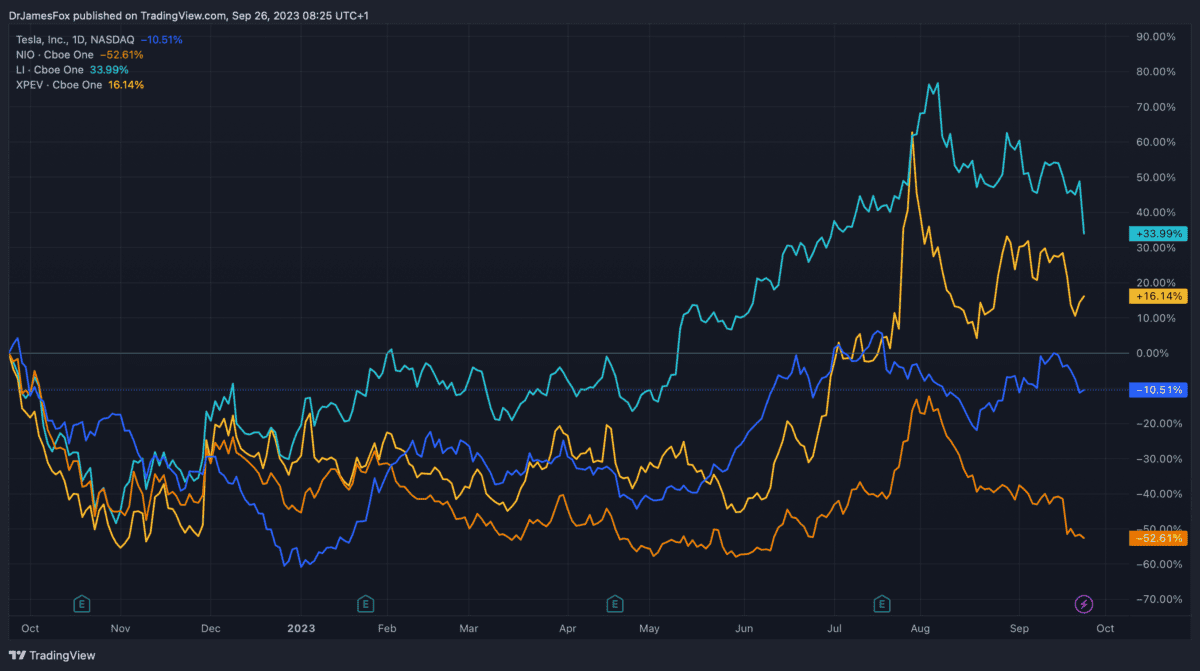Click the -10.51% blue price label
This screenshot has width=1200, height=671.
(x=1158, y=390)
